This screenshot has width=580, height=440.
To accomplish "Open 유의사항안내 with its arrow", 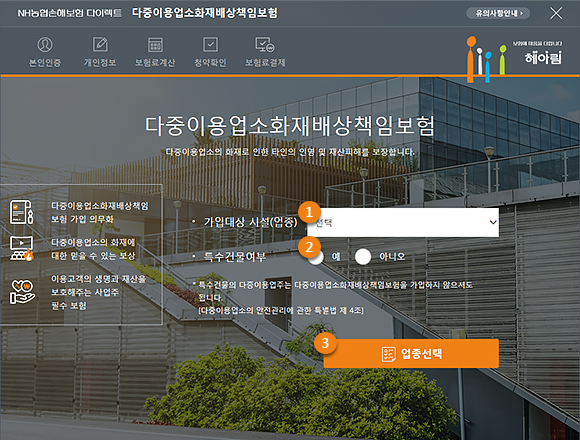I will pyautogui.click(x=498, y=13).
